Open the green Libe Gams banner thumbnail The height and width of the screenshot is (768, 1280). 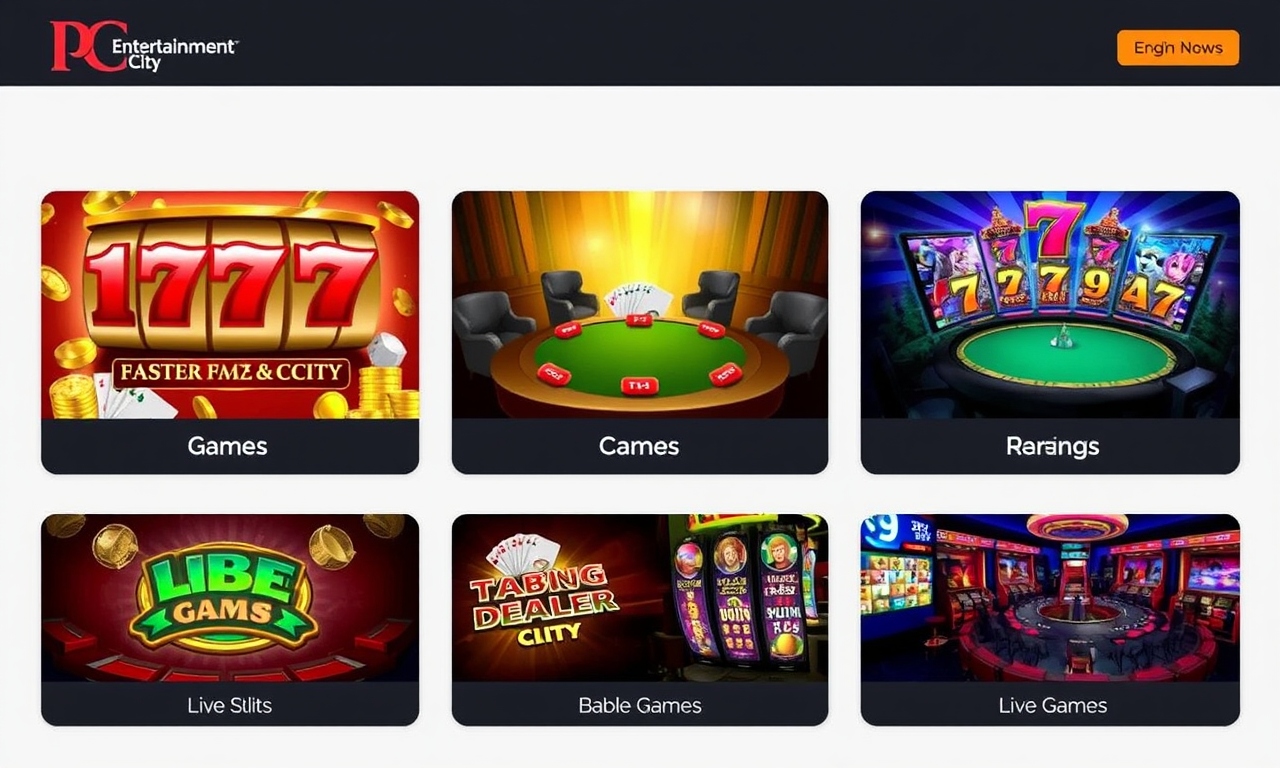230,598
